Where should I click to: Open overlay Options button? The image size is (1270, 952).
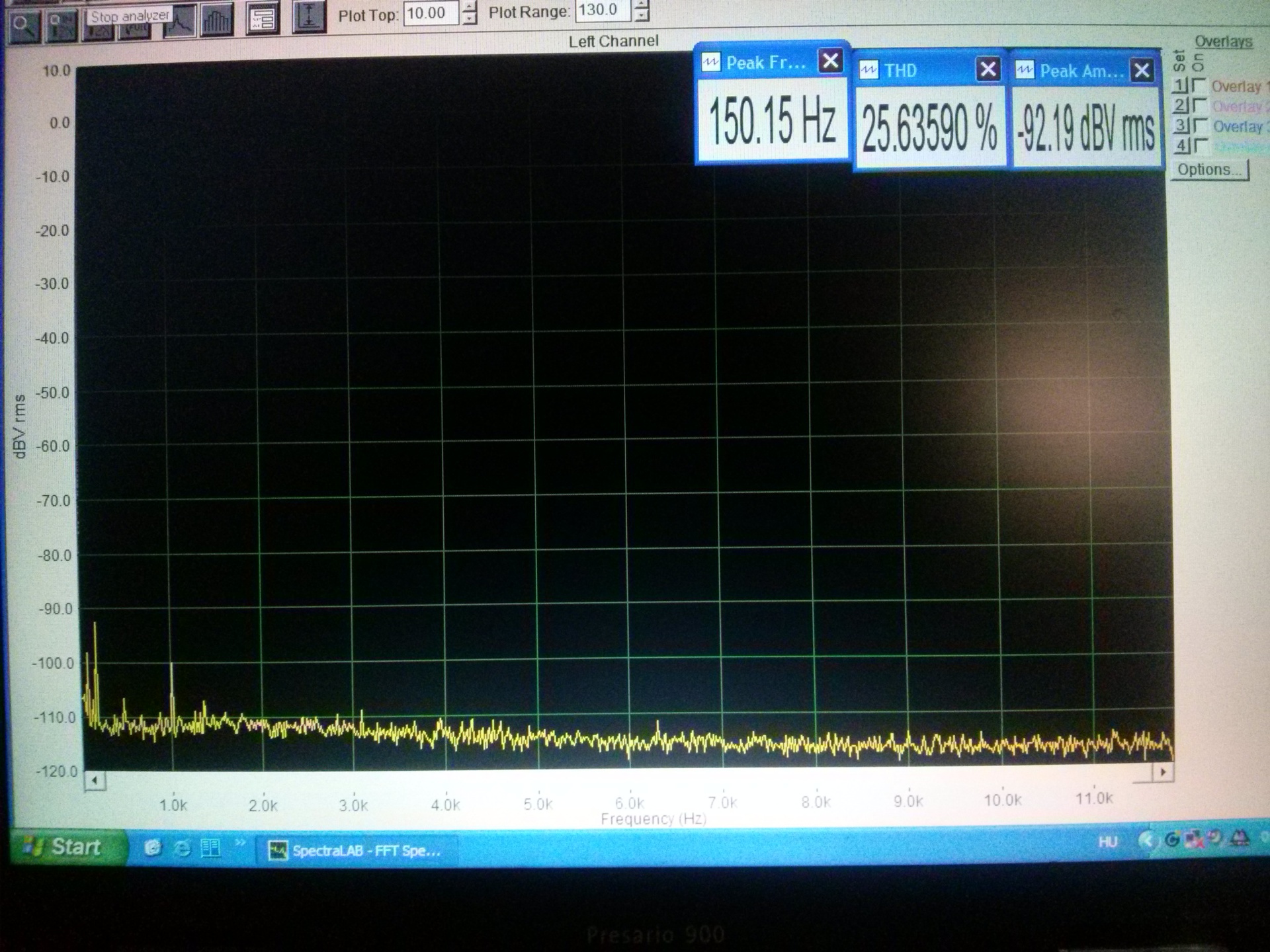[x=1208, y=170]
